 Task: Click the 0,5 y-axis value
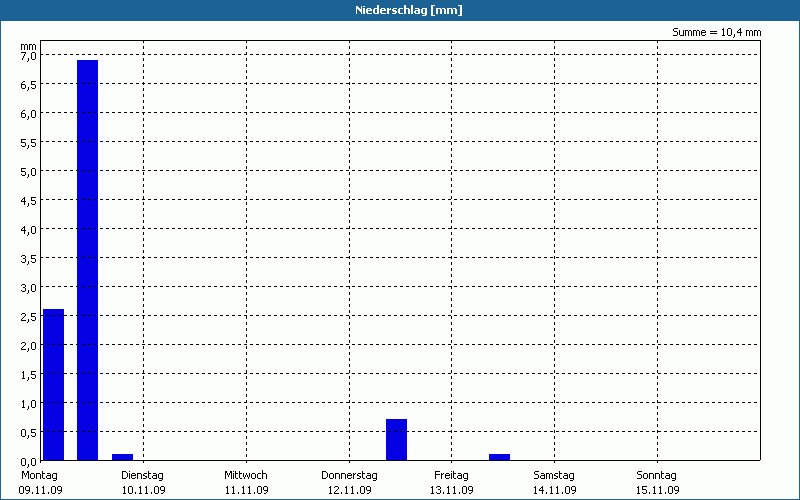[x=29, y=433]
